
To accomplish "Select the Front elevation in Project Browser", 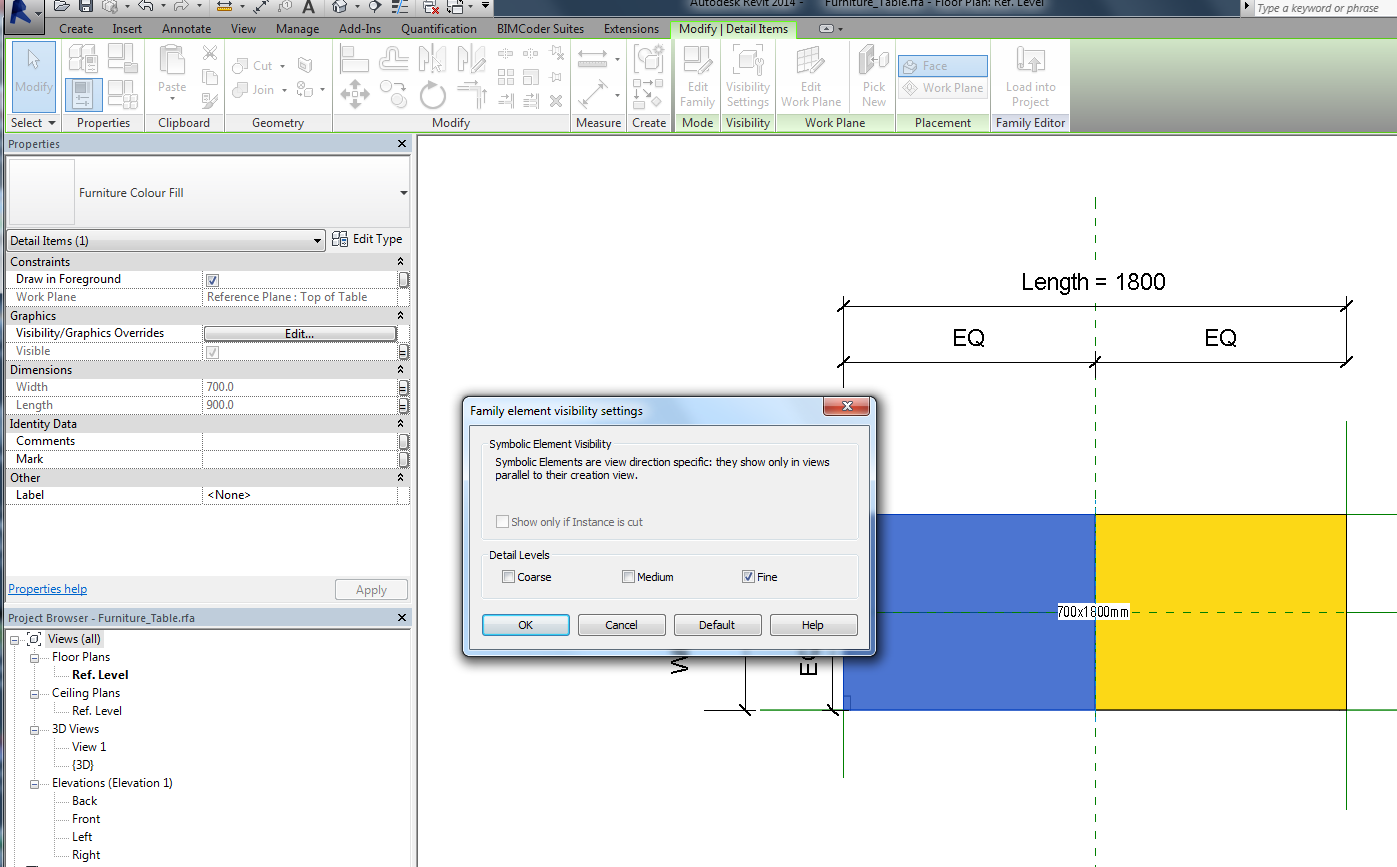I will point(86,819).
